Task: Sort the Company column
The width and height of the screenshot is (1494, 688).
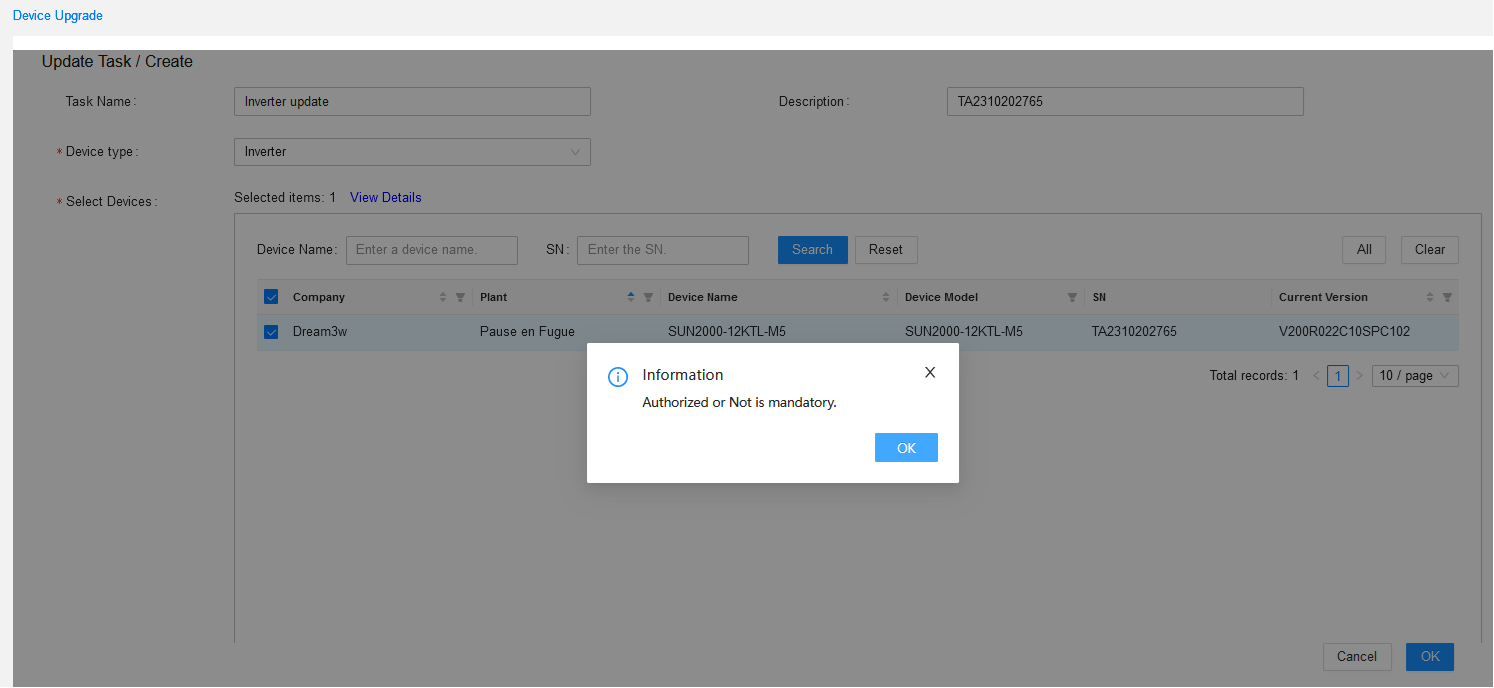Action: (443, 297)
